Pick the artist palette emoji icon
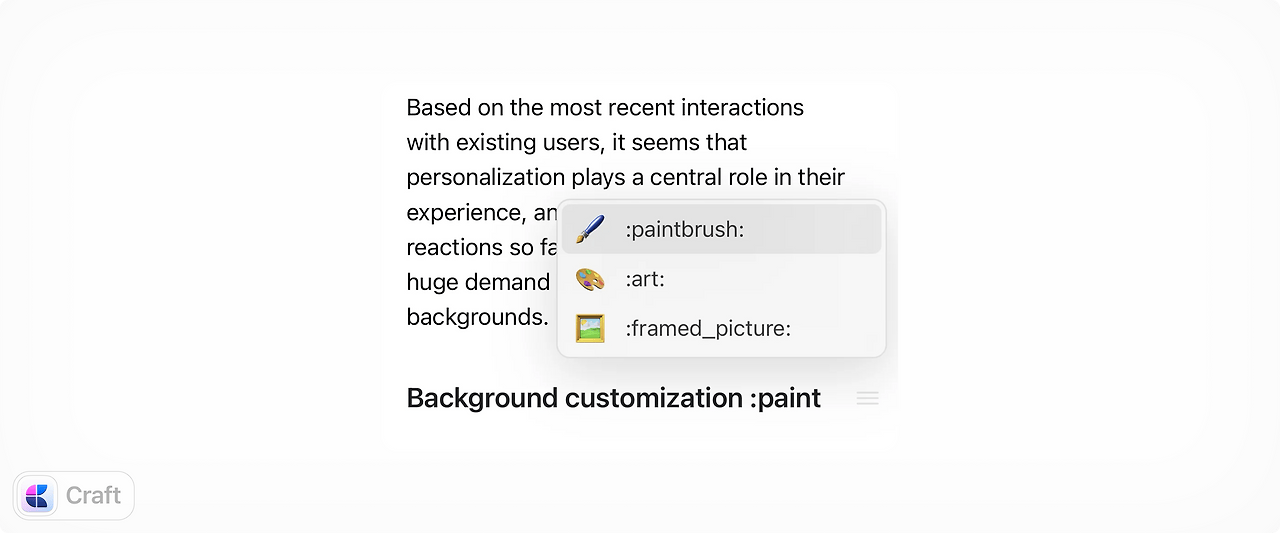 (x=590, y=279)
